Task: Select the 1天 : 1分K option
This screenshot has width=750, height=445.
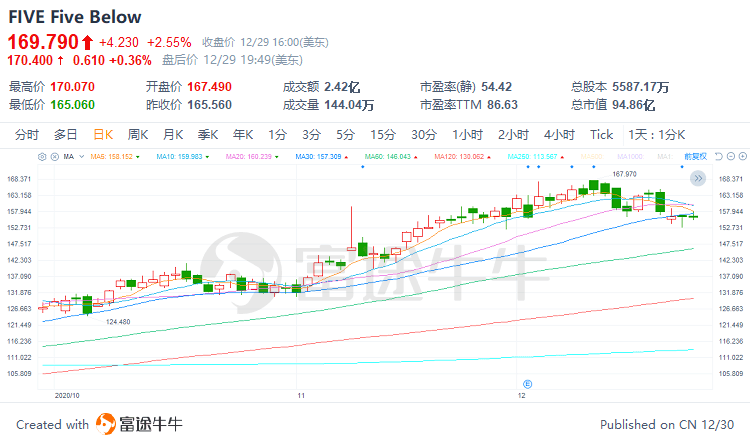Action: point(656,135)
